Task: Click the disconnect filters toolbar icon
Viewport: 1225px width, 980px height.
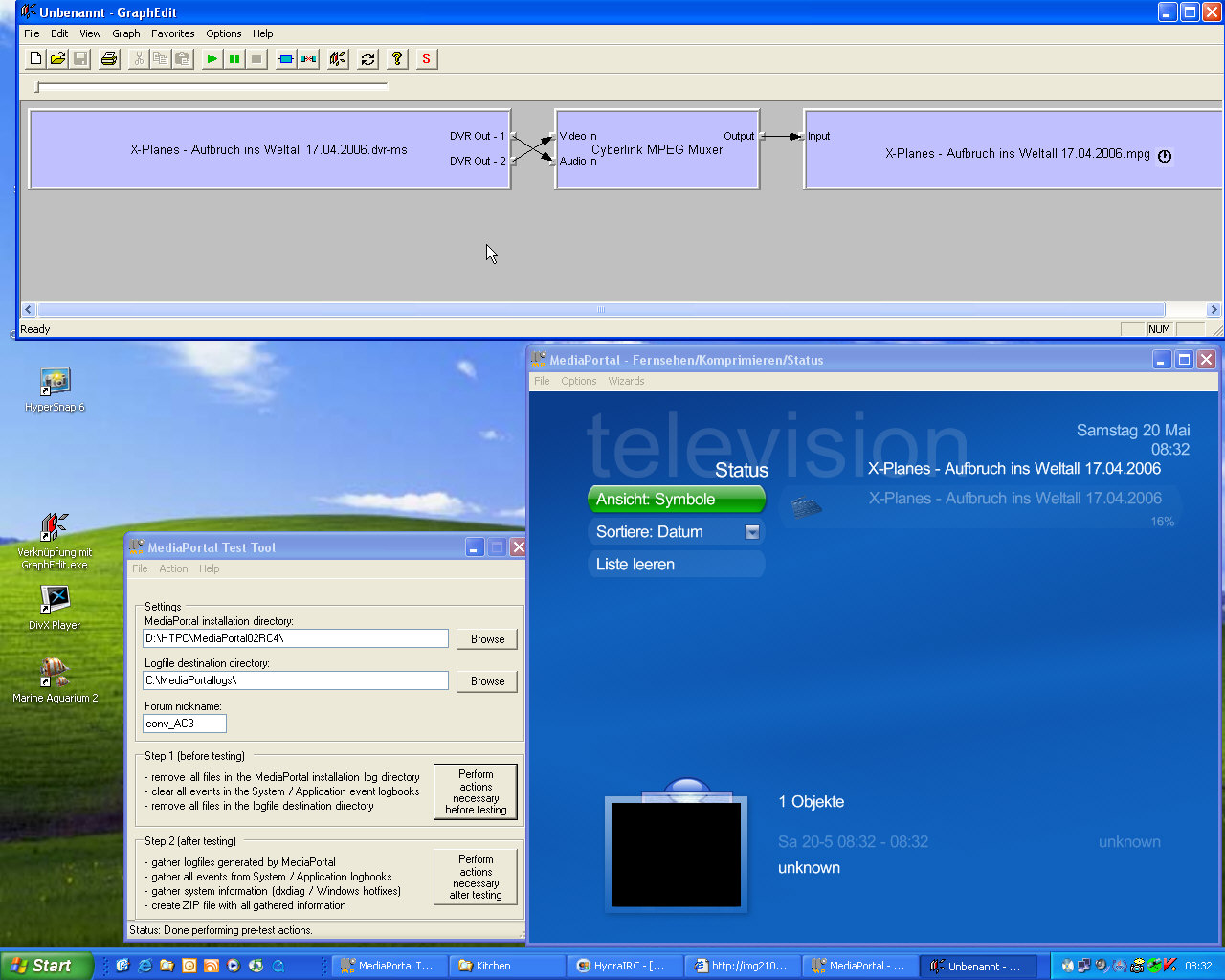Action: click(308, 59)
